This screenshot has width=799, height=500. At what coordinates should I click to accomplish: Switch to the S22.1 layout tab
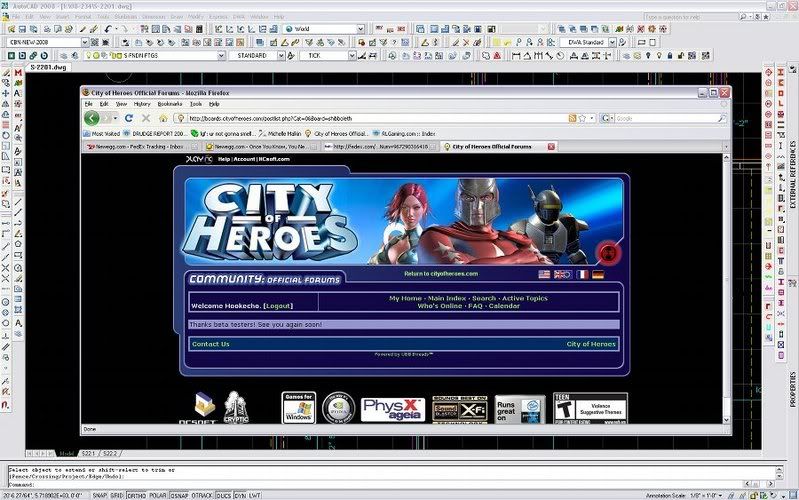tap(88, 453)
